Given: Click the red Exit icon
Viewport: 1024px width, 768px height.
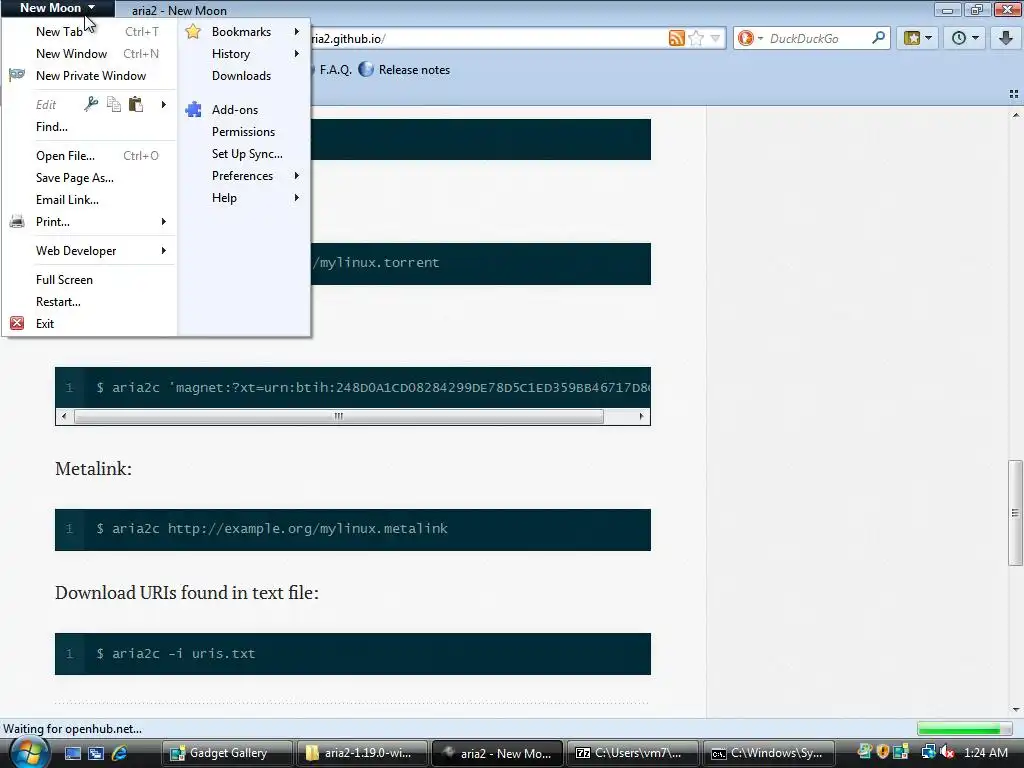Looking at the screenshot, I should pos(17,323).
